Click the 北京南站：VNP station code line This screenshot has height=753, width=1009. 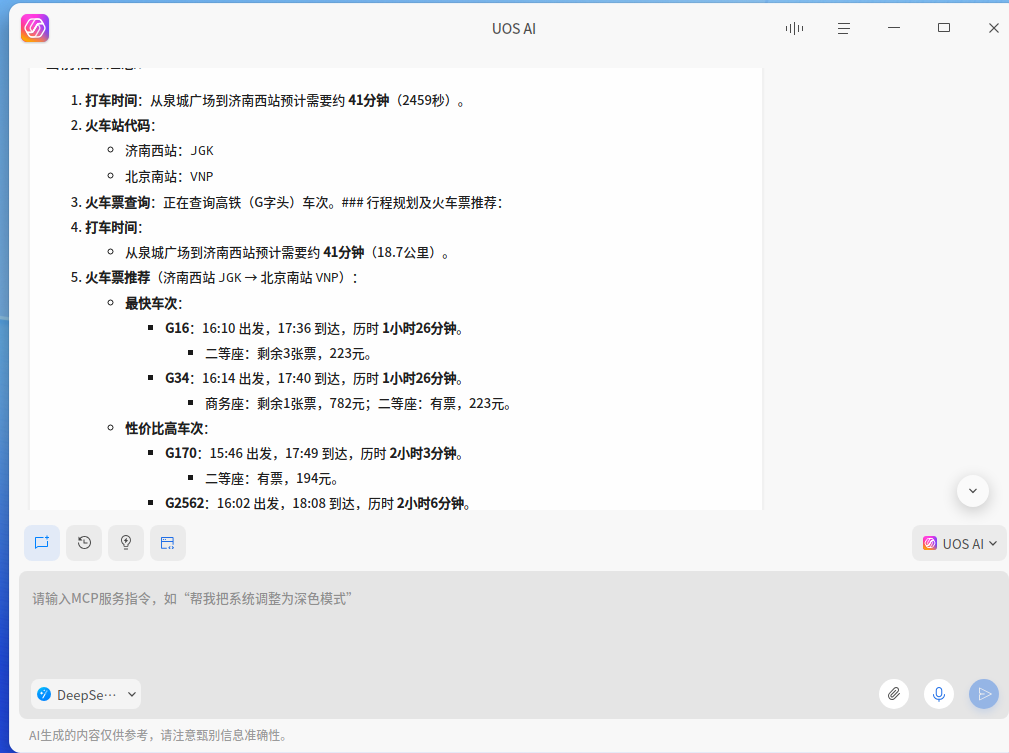click(169, 176)
